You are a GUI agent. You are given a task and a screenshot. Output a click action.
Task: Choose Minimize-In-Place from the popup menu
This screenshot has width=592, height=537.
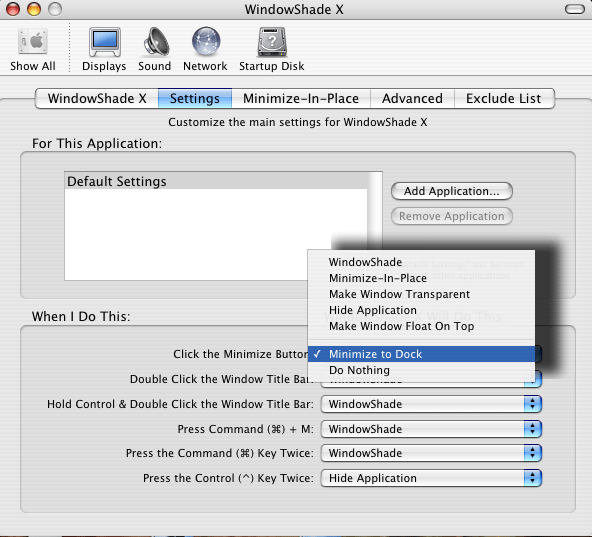(x=421, y=278)
